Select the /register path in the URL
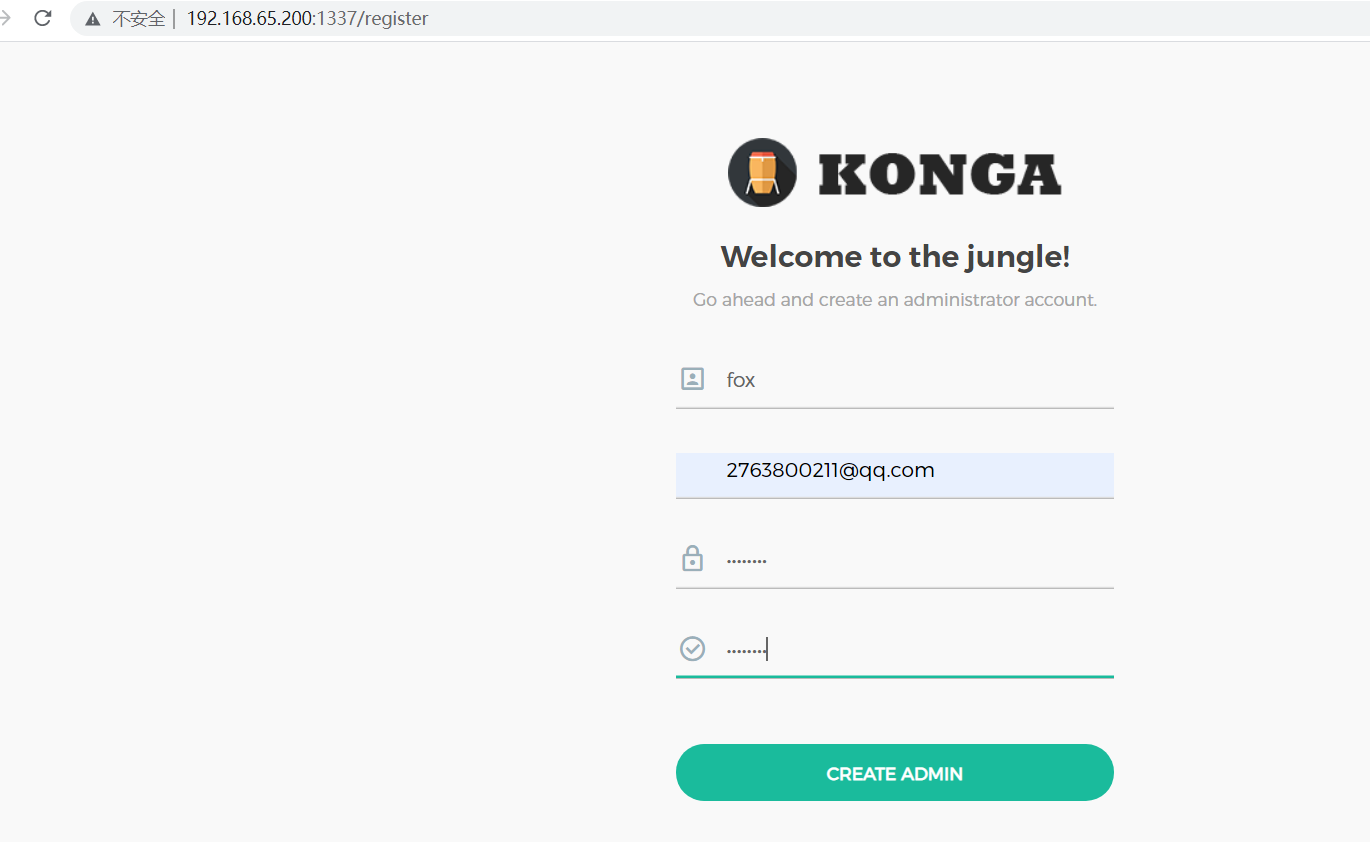Viewport: 1370px width, 842px height. click(396, 19)
